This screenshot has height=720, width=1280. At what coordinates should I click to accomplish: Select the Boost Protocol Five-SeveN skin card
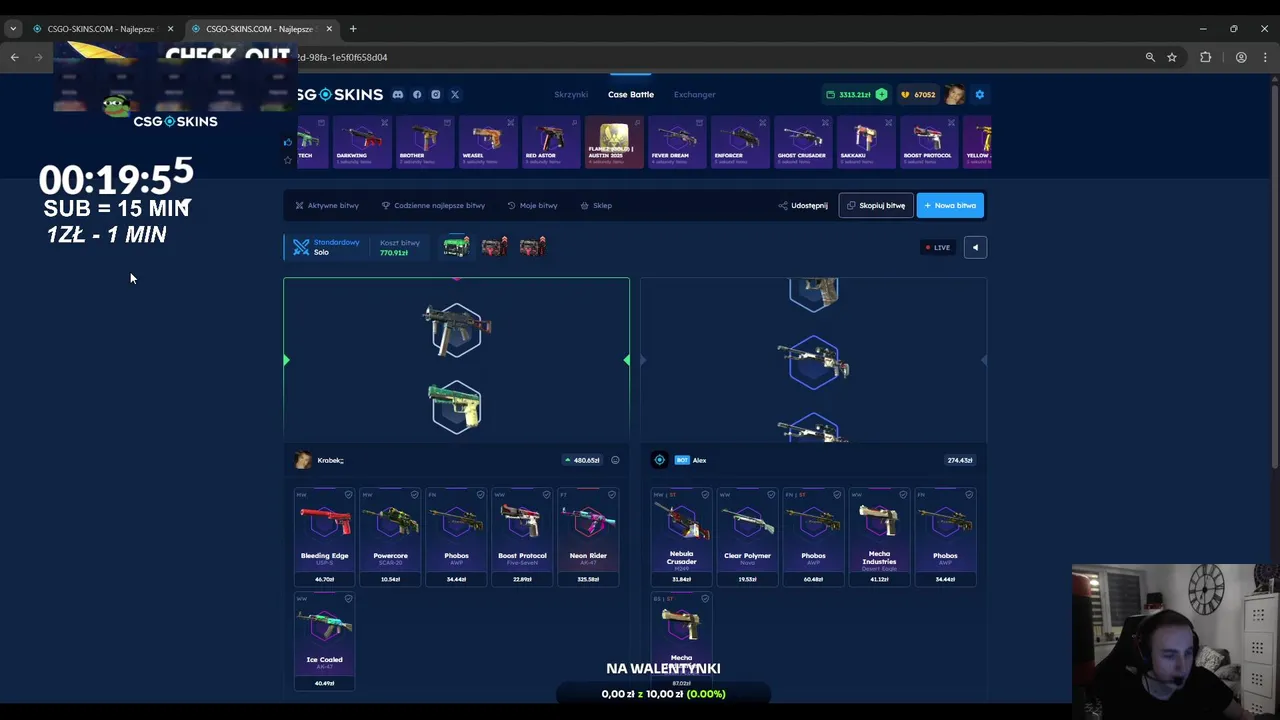(522, 537)
